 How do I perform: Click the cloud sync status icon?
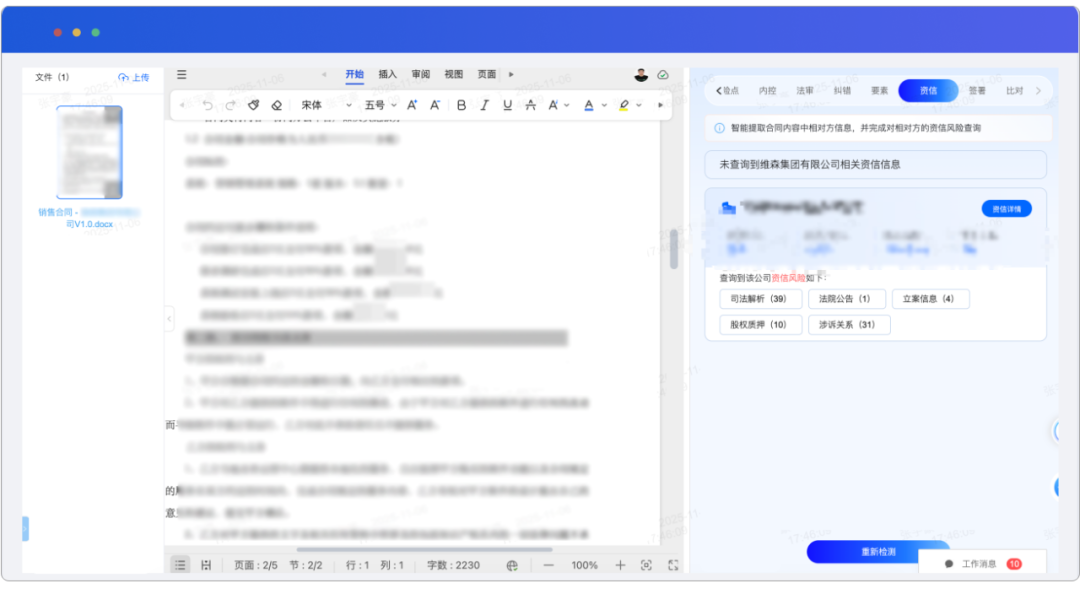663,75
